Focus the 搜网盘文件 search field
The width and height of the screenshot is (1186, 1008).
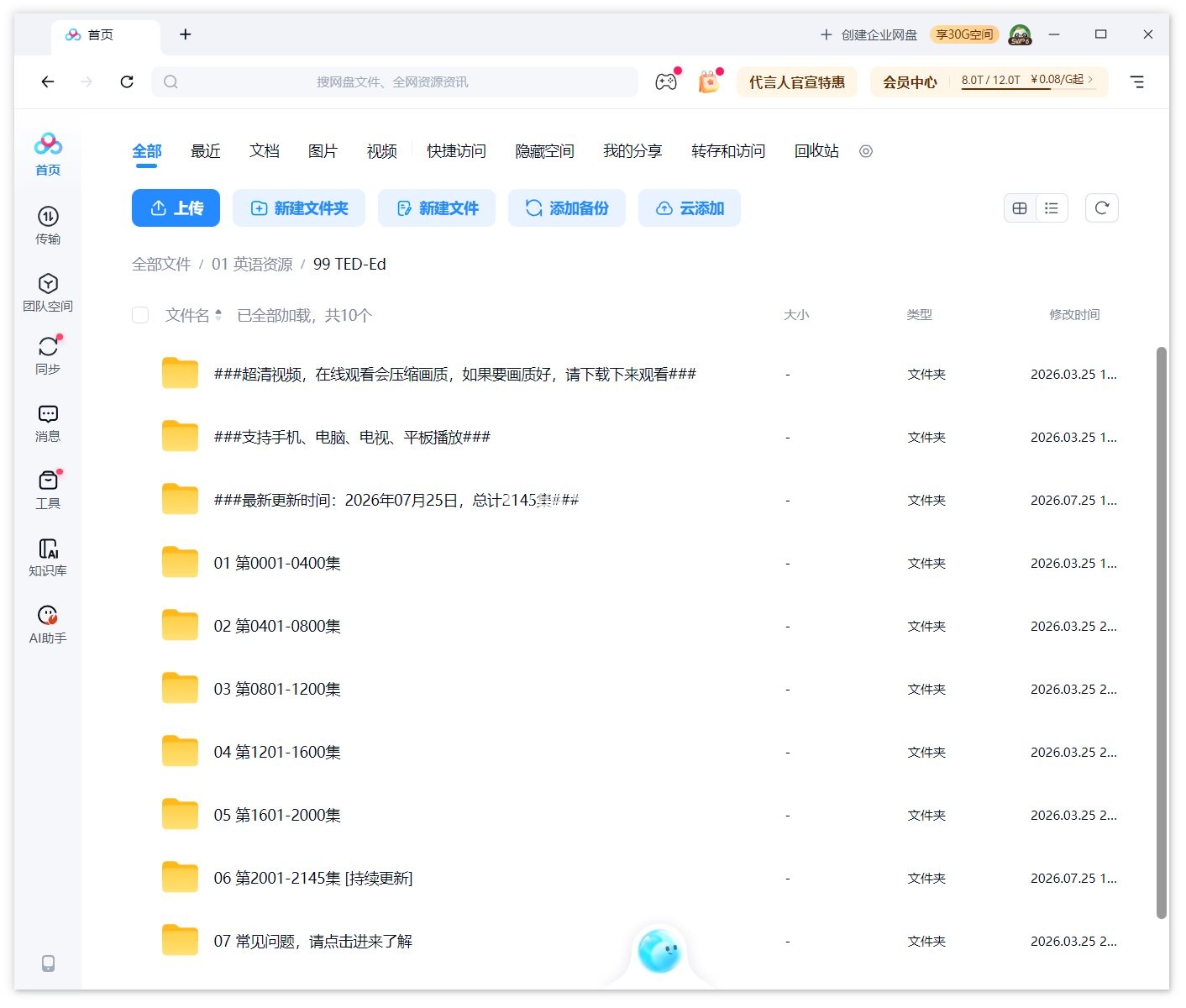pyautogui.click(x=395, y=81)
